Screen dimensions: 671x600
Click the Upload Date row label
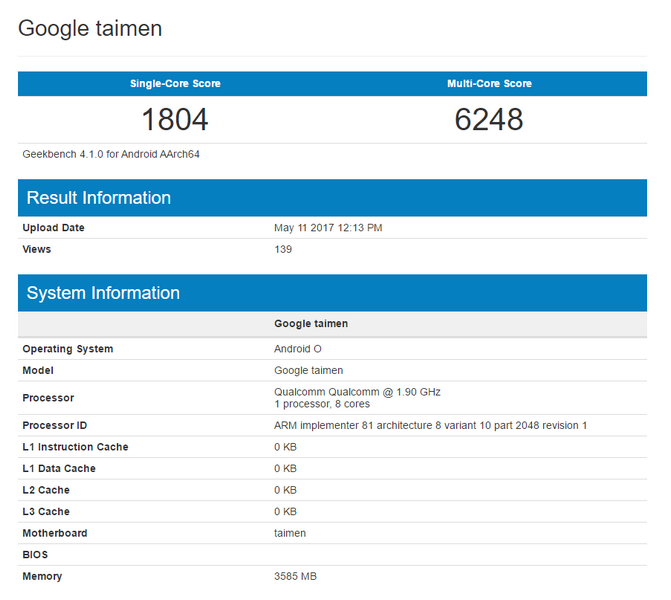(x=54, y=228)
